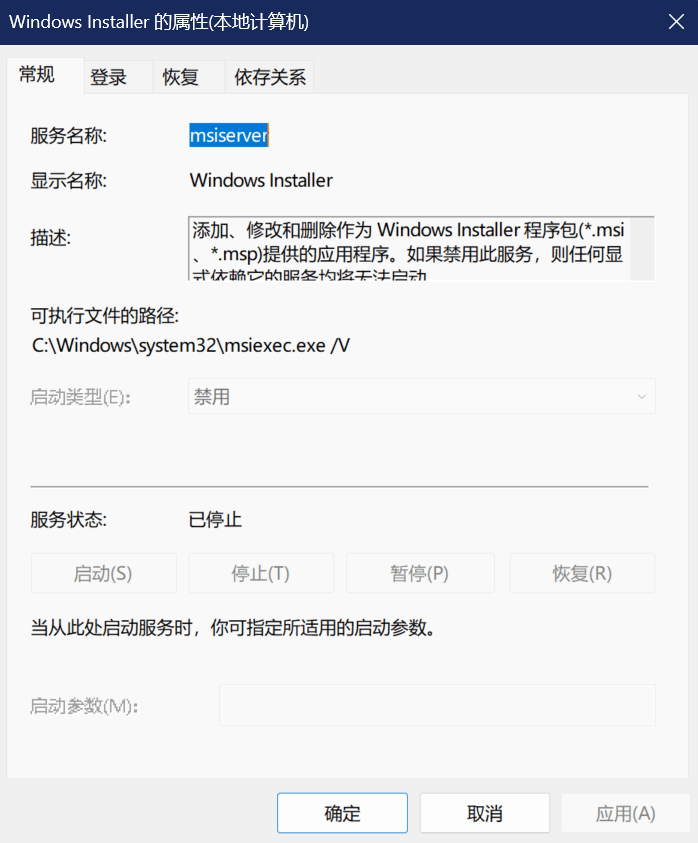
Task: Close the Windows Installer properties dialog
Action: point(676,22)
